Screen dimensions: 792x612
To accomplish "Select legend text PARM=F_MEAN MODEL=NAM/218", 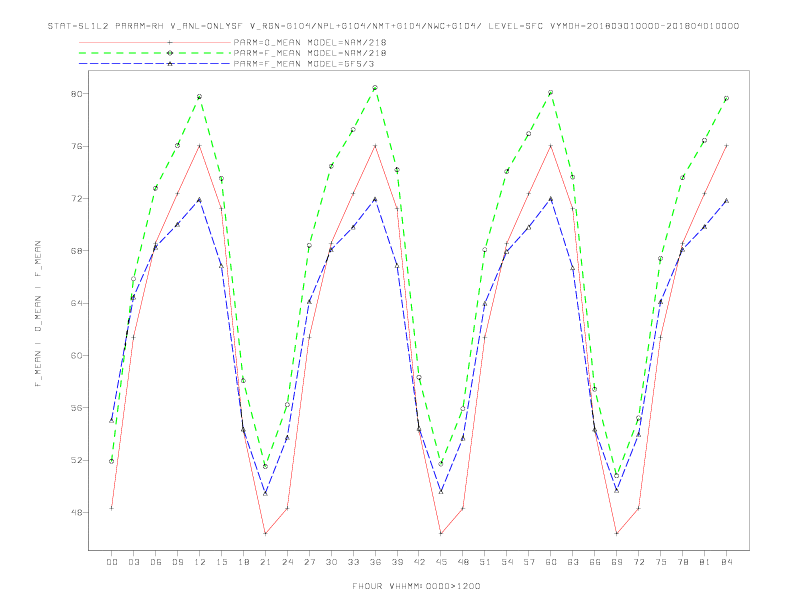I will click(x=310, y=53).
